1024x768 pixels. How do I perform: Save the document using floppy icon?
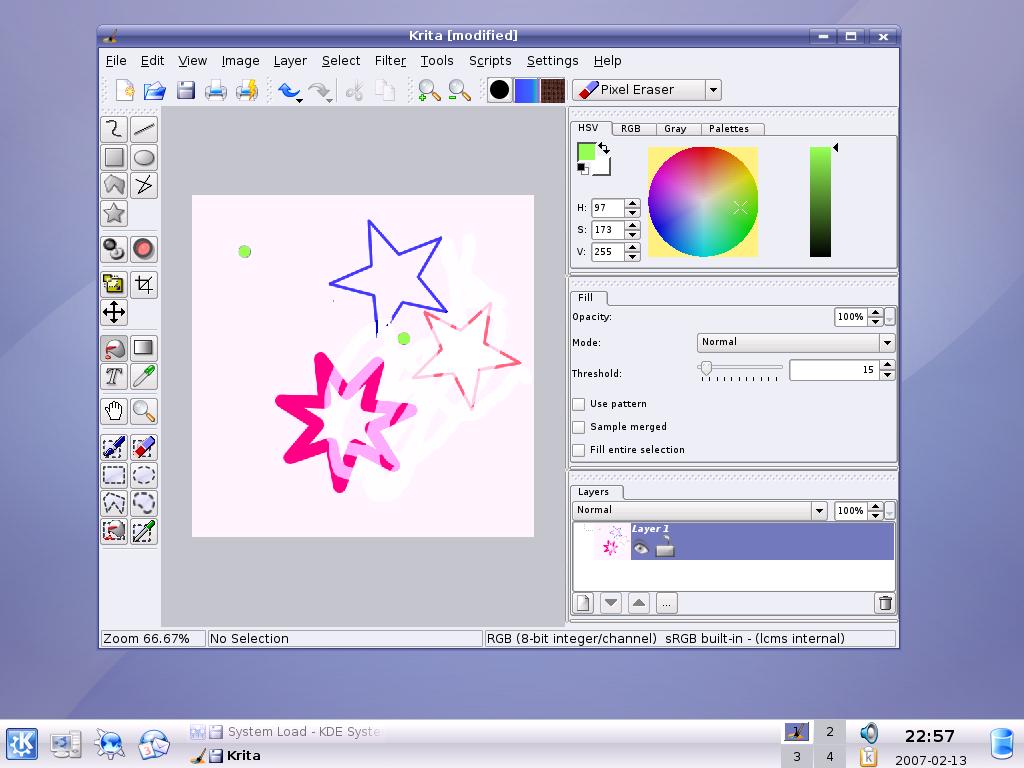(x=186, y=90)
